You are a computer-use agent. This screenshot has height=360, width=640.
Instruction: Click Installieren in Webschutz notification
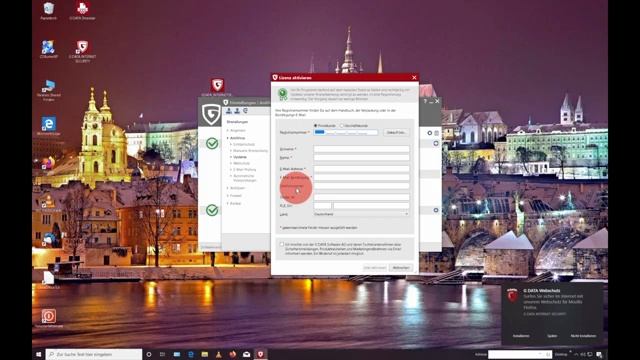[521, 336]
